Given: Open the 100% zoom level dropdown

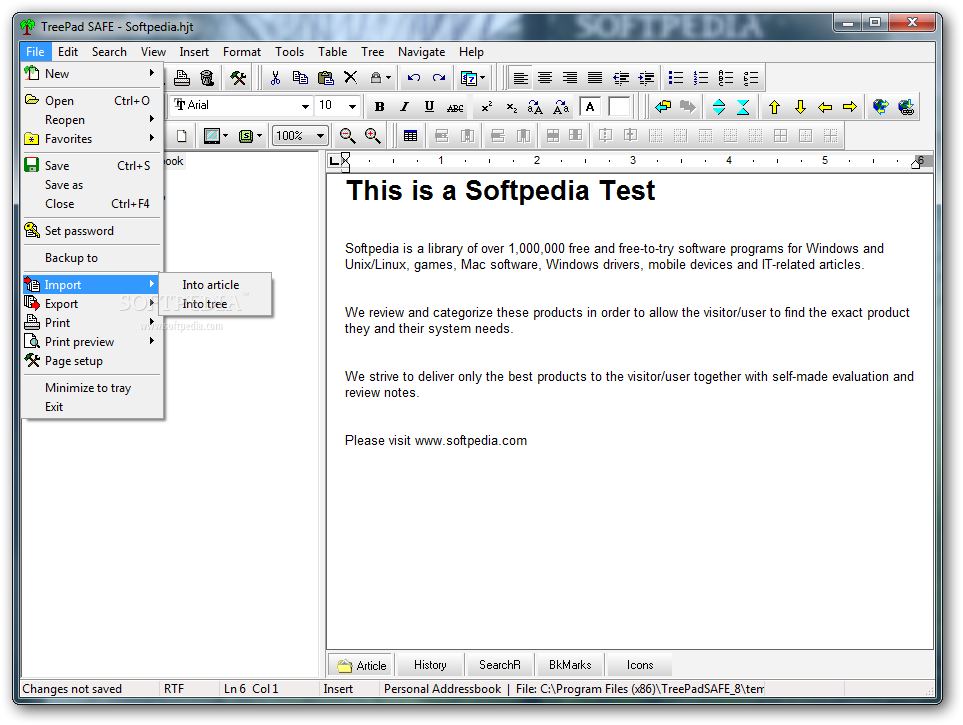Looking at the screenshot, I should coord(320,135).
